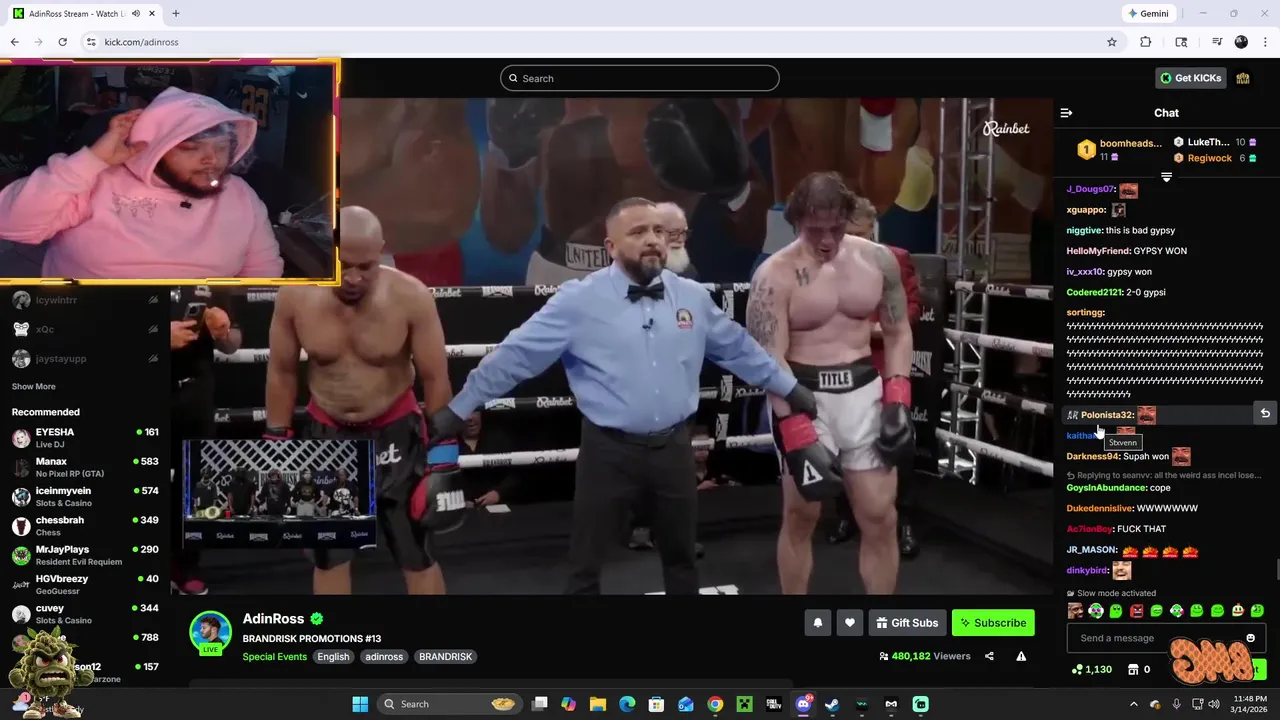
Task: Click the adinross tag
Action: pyautogui.click(x=384, y=657)
